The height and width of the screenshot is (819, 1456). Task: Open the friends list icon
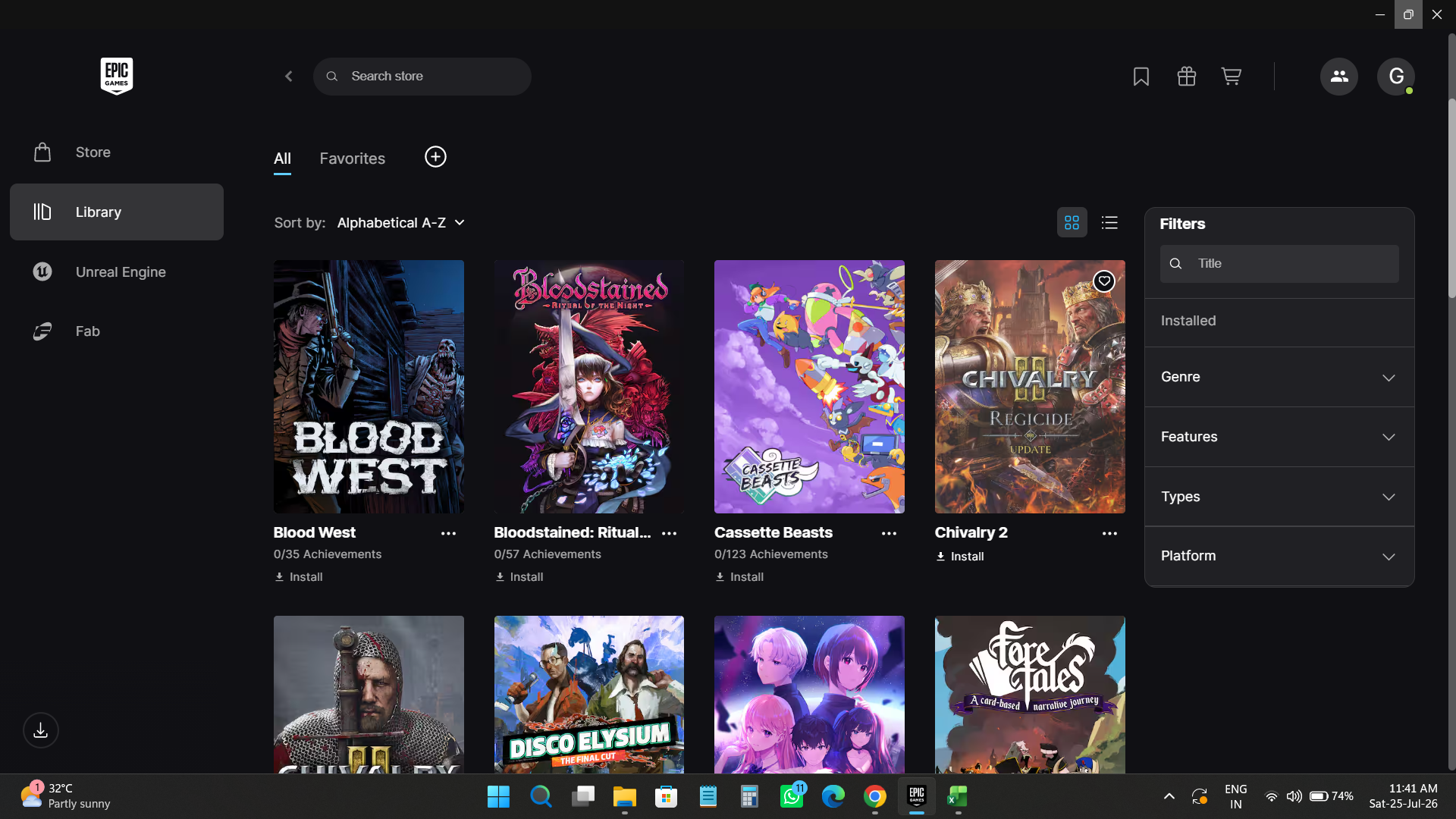click(x=1338, y=77)
